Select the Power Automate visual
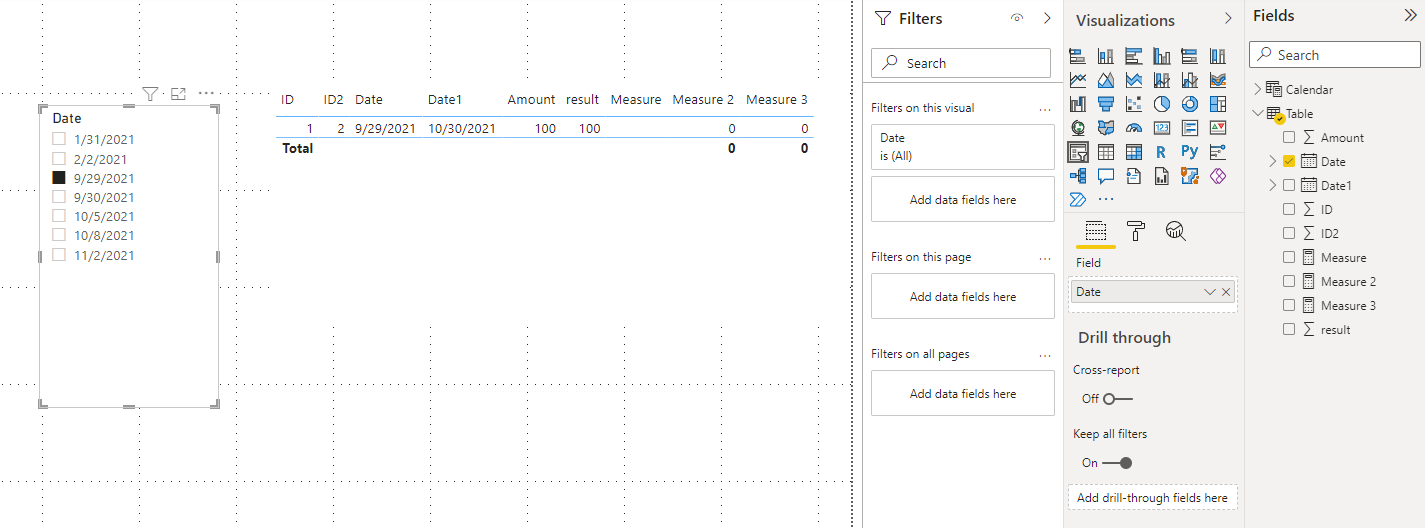The height and width of the screenshot is (528, 1425). pyautogui.click(x=1078, y=199)
